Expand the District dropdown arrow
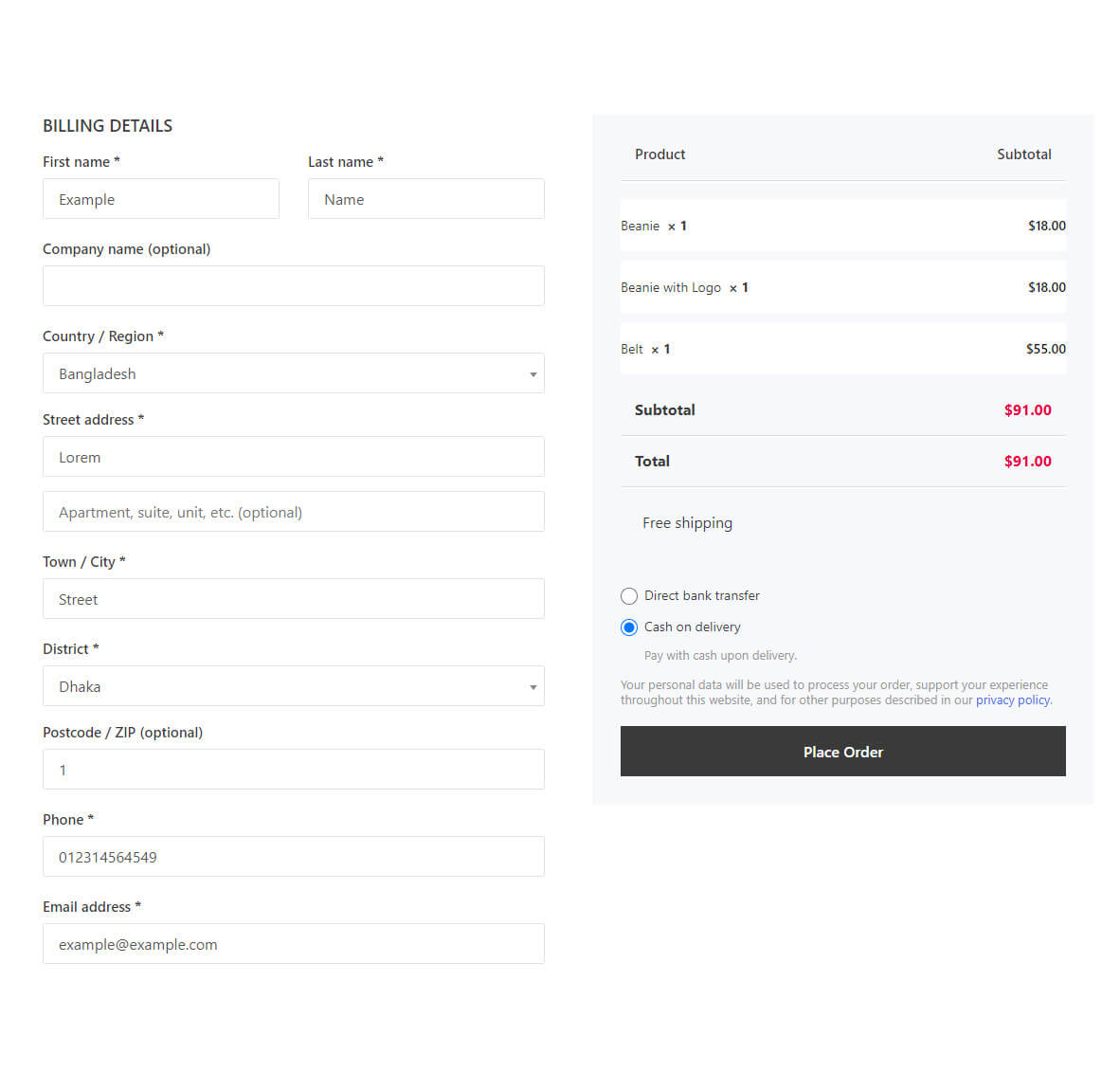The width and height of the screenshot is (1120, 1072). (x=533, y=687)
